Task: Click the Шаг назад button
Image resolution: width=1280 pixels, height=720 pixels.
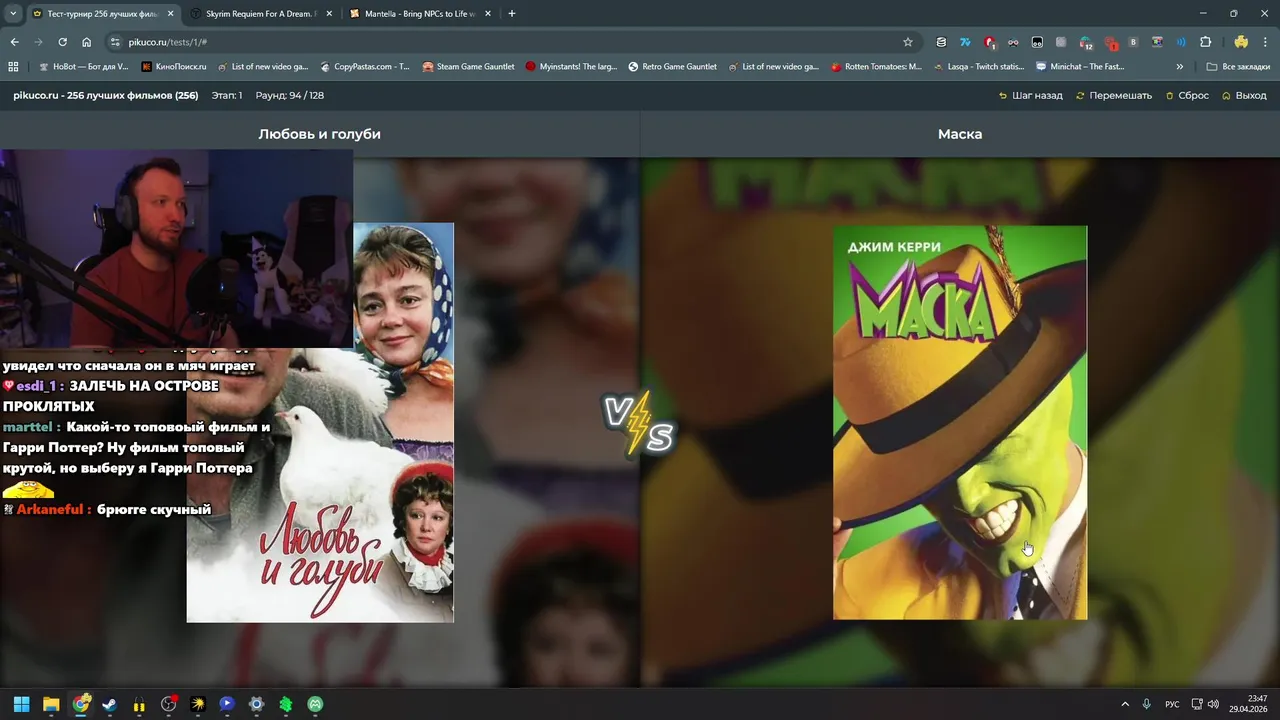Action: 1030,96
